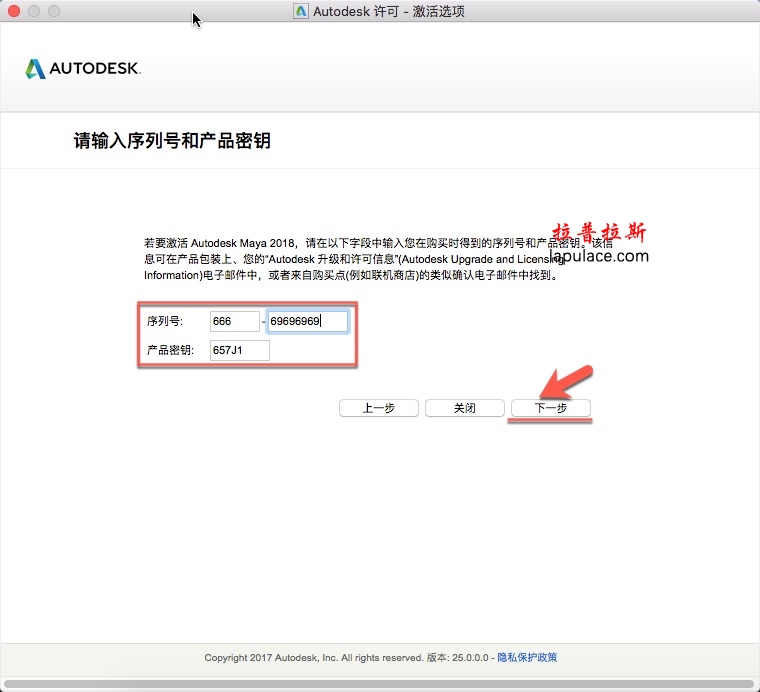Click the 关闭 (Close) button
Image resolution: width=760 pixels, height=692 pixels.
click(465, 408)
